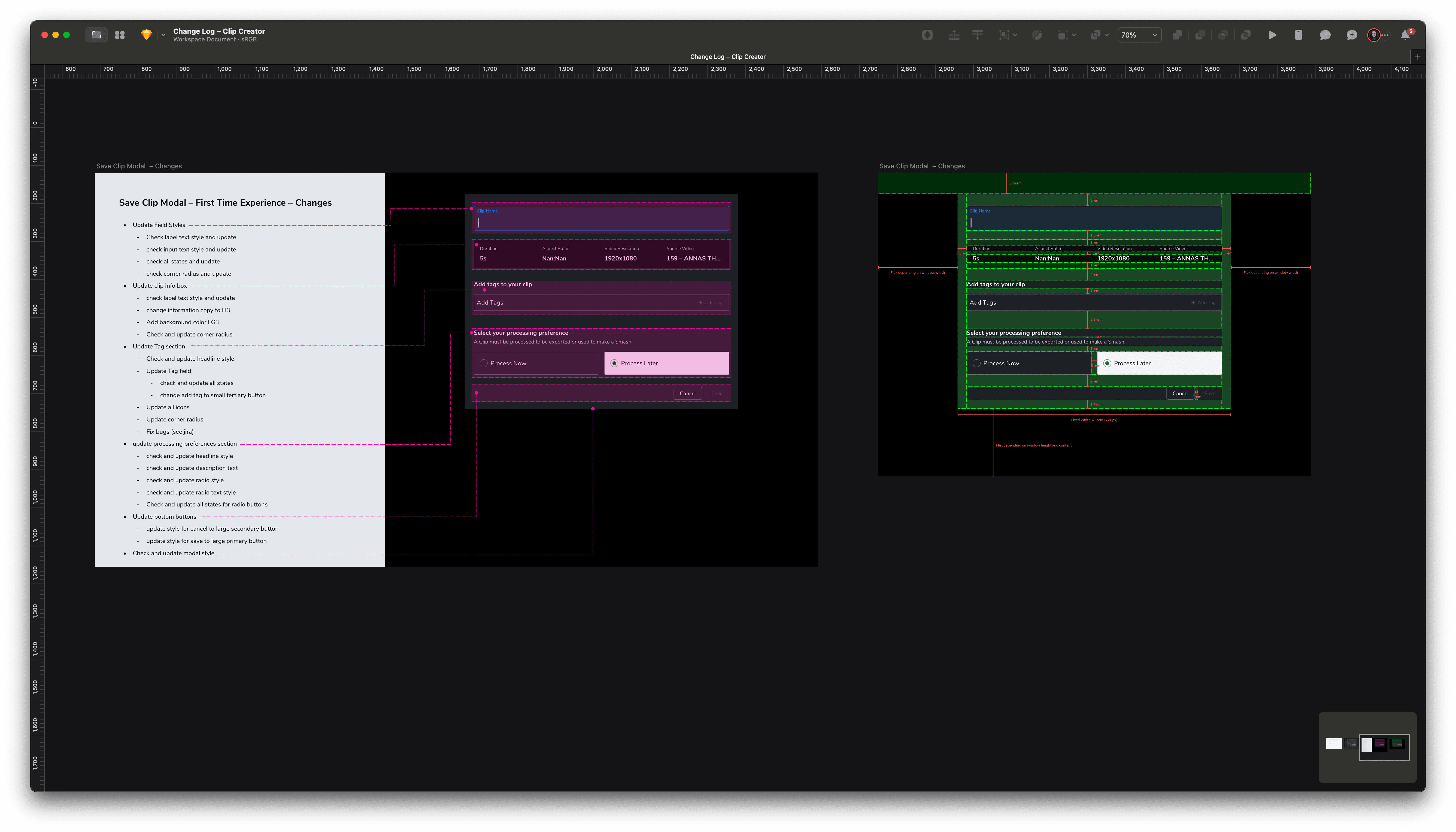This screenshot has width=1456, height=832.
Task: Click the Create Symbol icon in toolbar
Action: 927,35
